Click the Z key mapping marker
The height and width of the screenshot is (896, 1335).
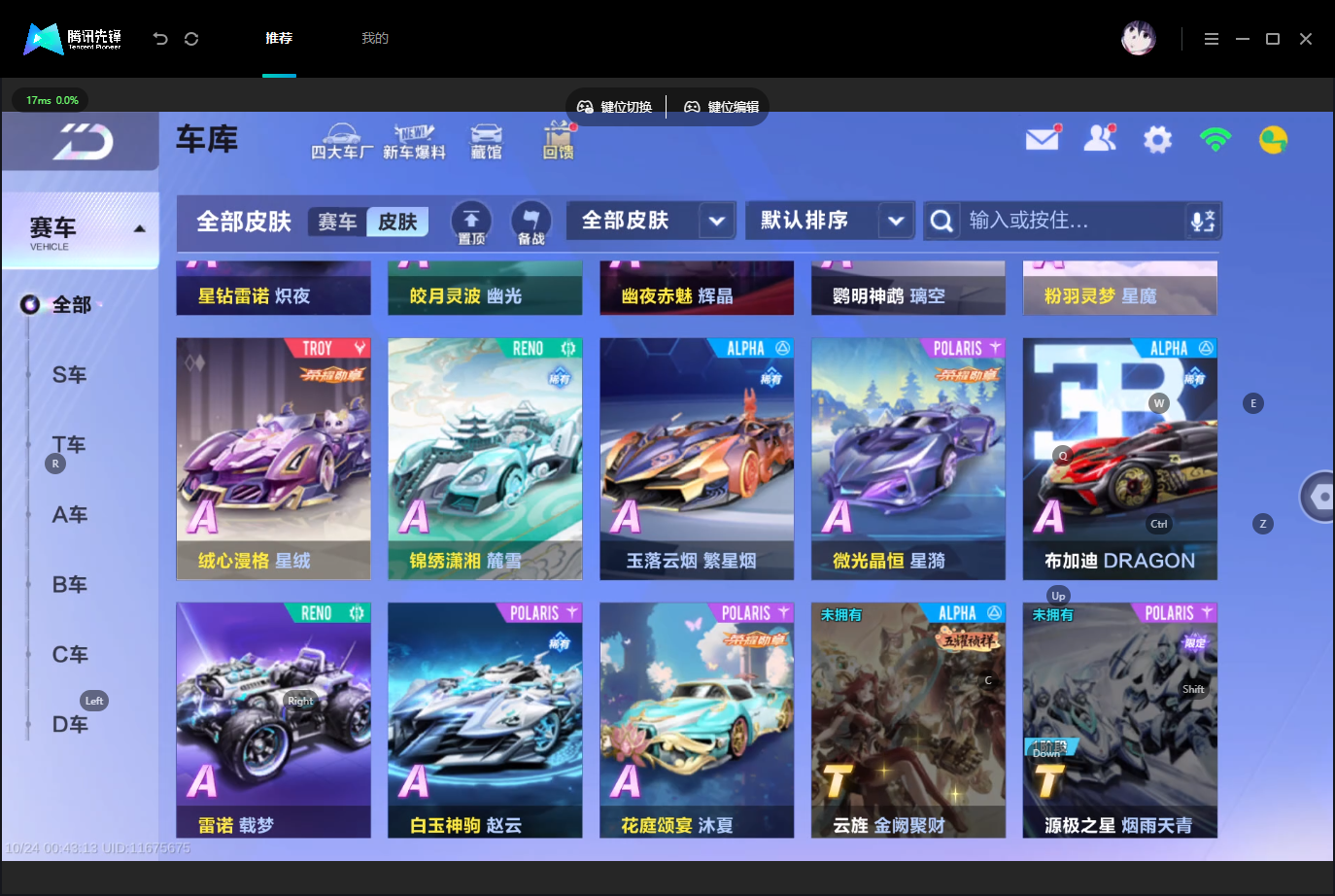click(x=1263, y=524)
